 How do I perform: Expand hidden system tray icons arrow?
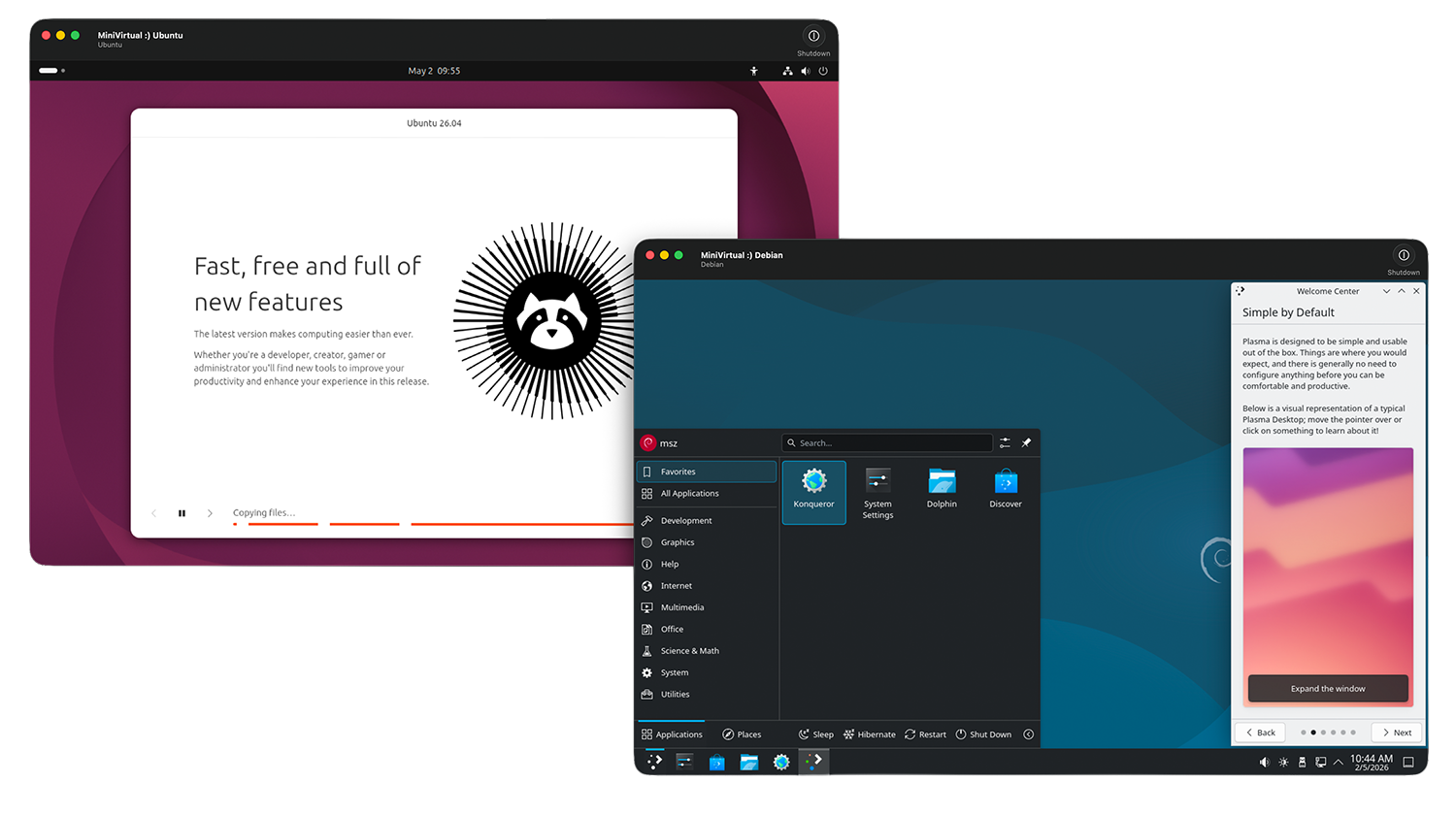click(x=1339, y=763)
